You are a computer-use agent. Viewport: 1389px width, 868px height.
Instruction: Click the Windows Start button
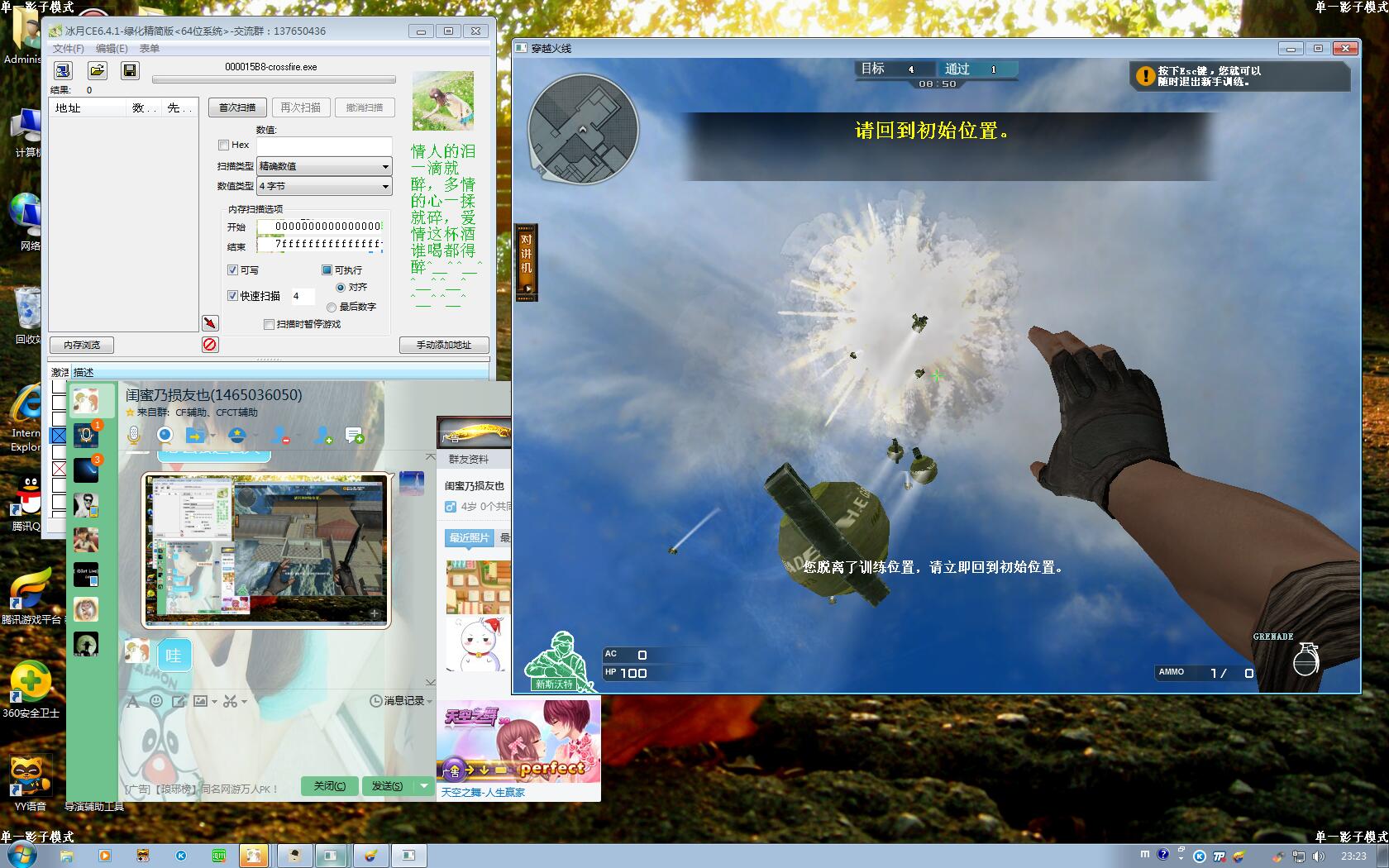pyautogui.click(x=22, y=855)
